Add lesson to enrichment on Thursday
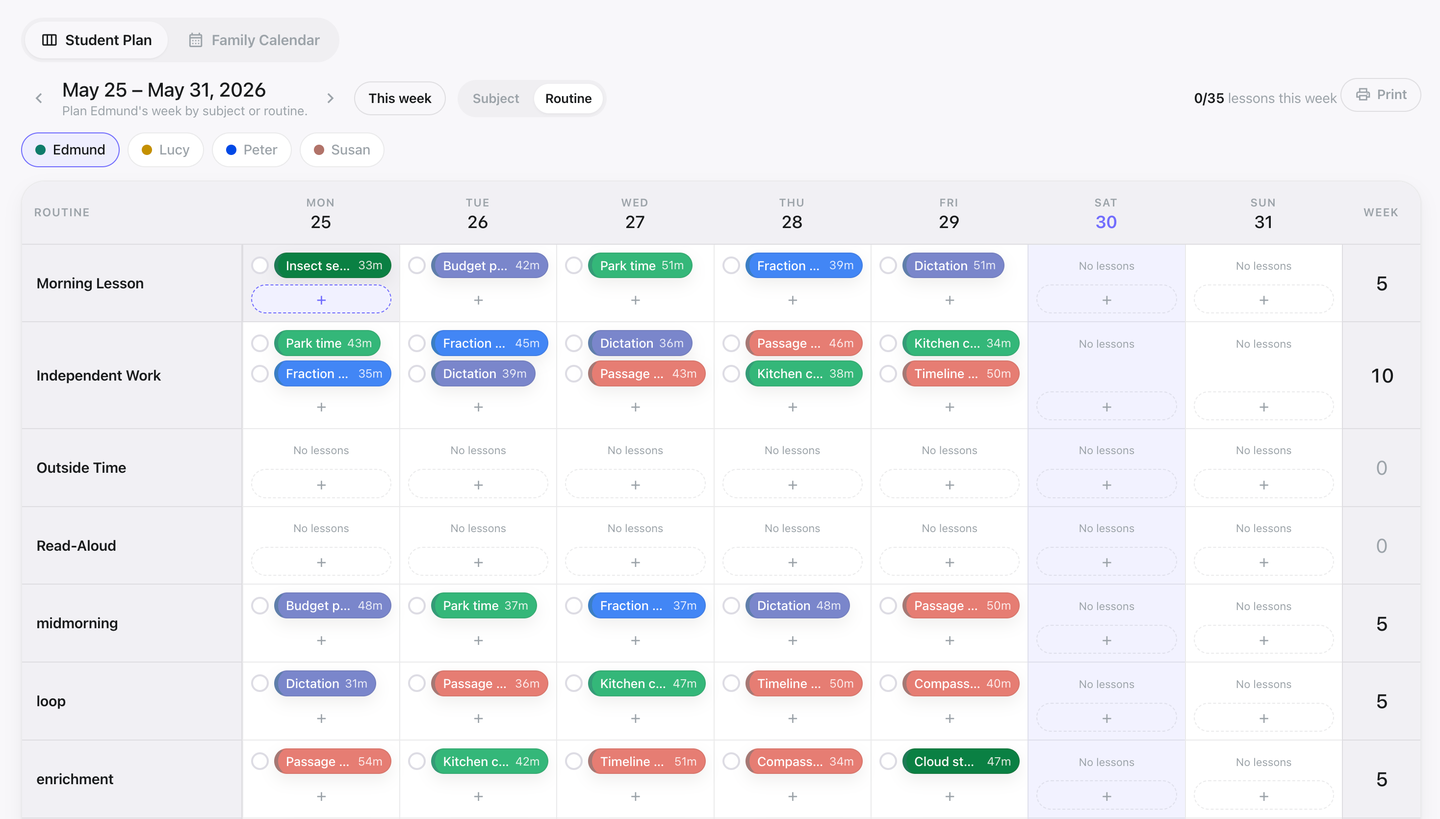1440x819 pixels. pos(792,796)
